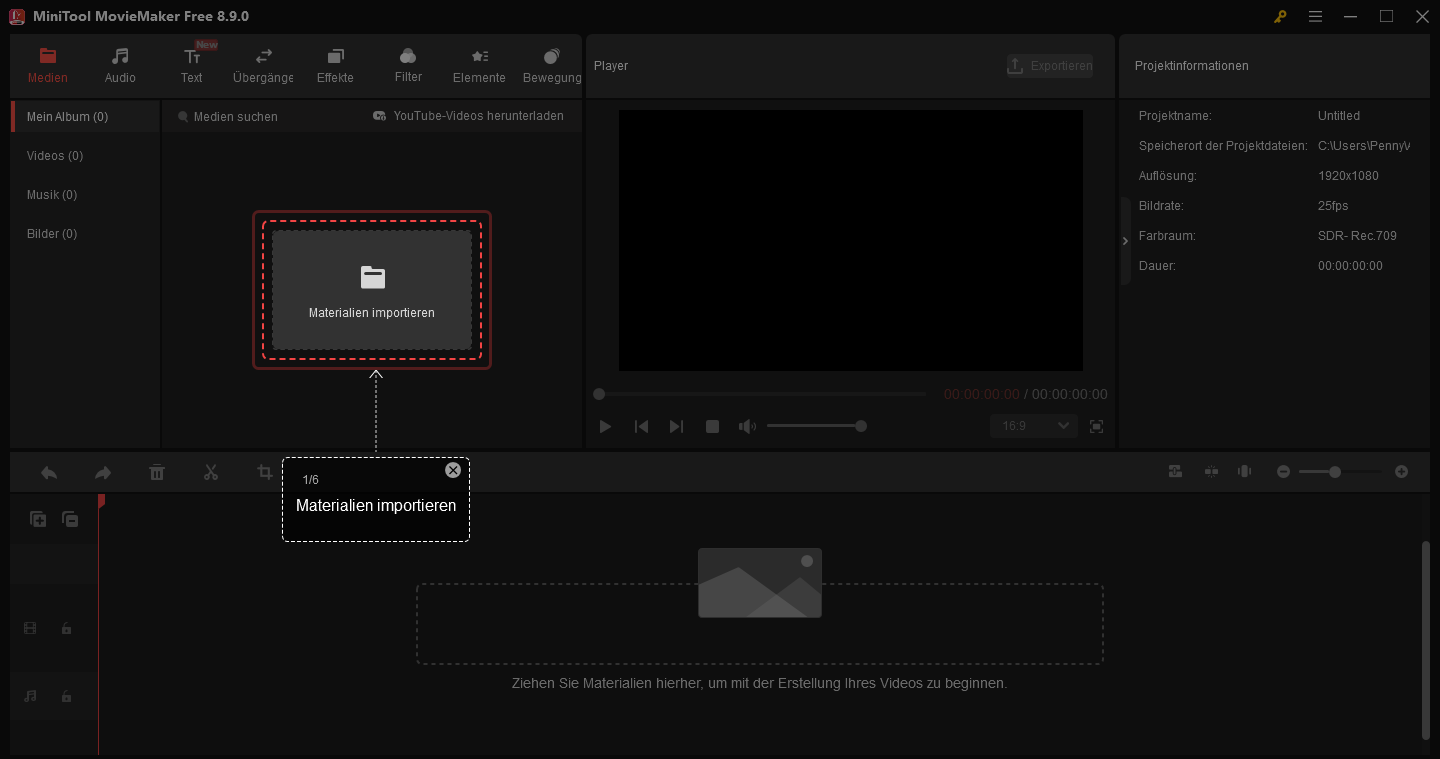
Task: Open the Medien tab
Action: pyautogui.click(x=48, y=66)
